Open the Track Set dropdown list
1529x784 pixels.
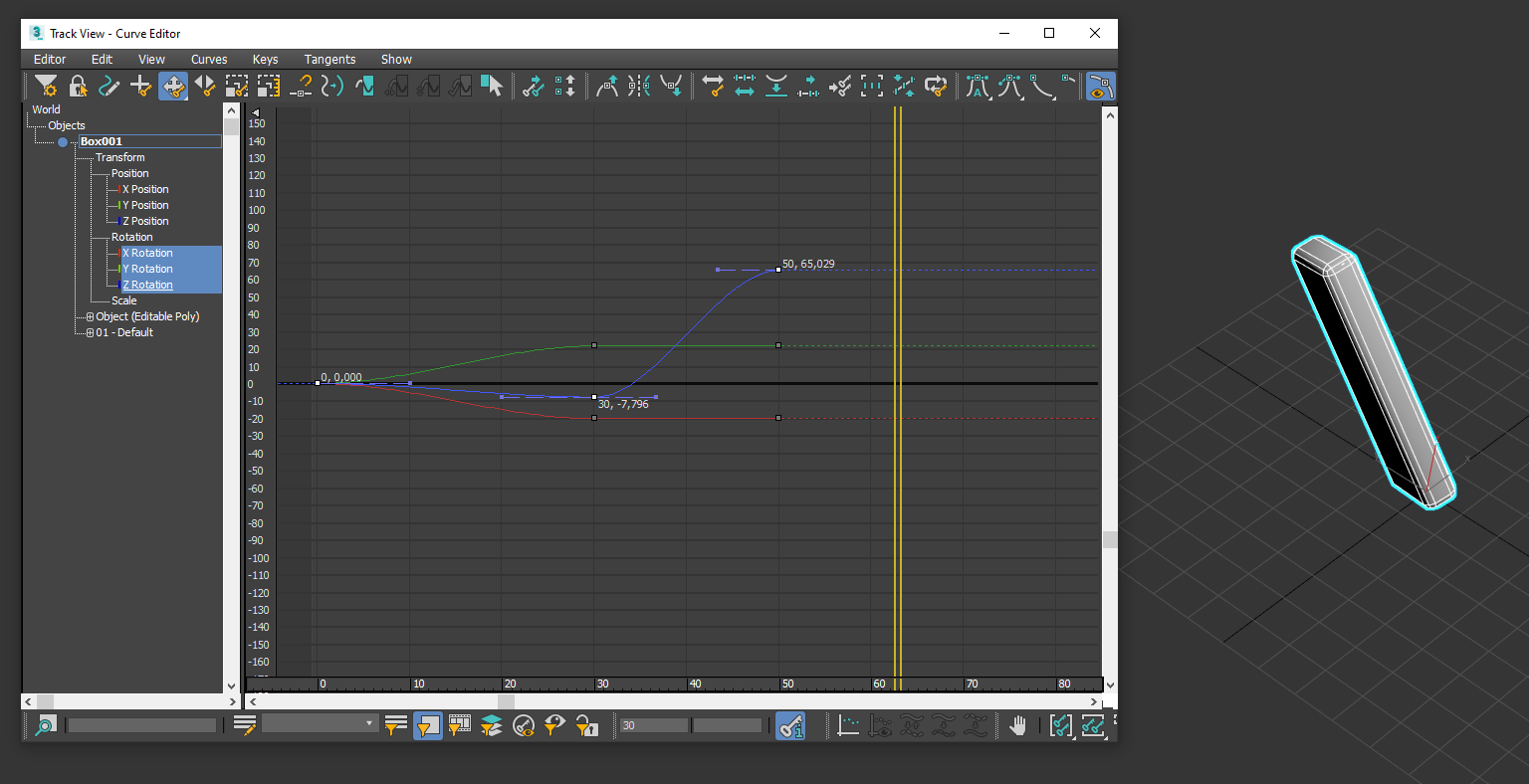pyautogui.click(x=320, y=724)
